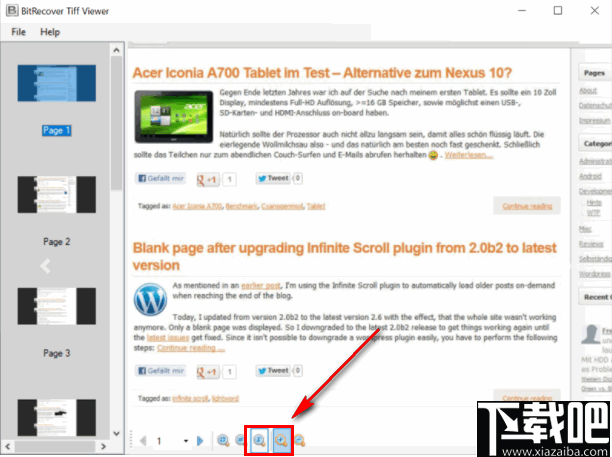Click the Blank page after upgrading heading
Viewport: 612px width, 457px height.
pyautogui.click(x=345, y=256)
